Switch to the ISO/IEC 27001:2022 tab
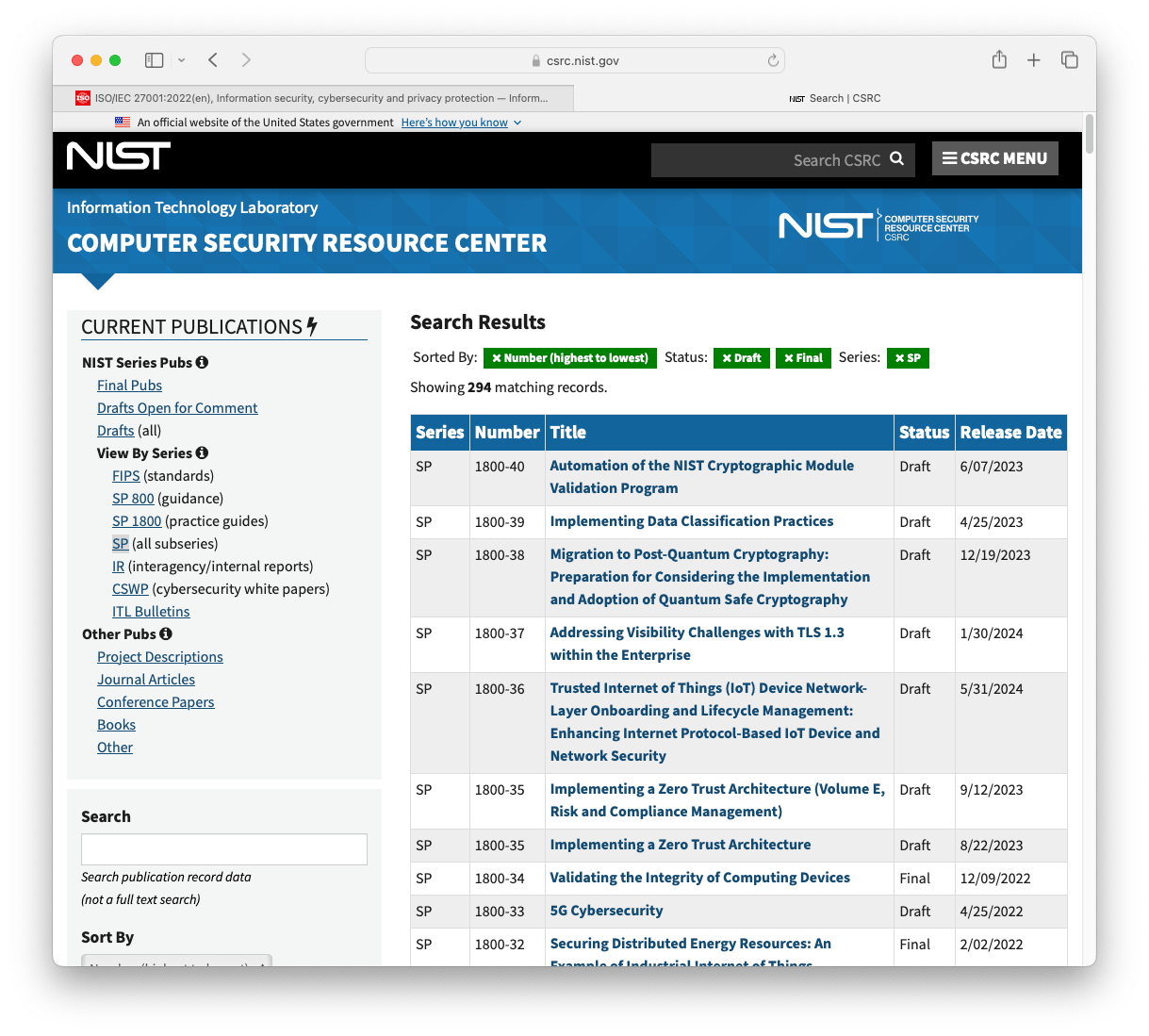1149x1036 pixels. 313,98
